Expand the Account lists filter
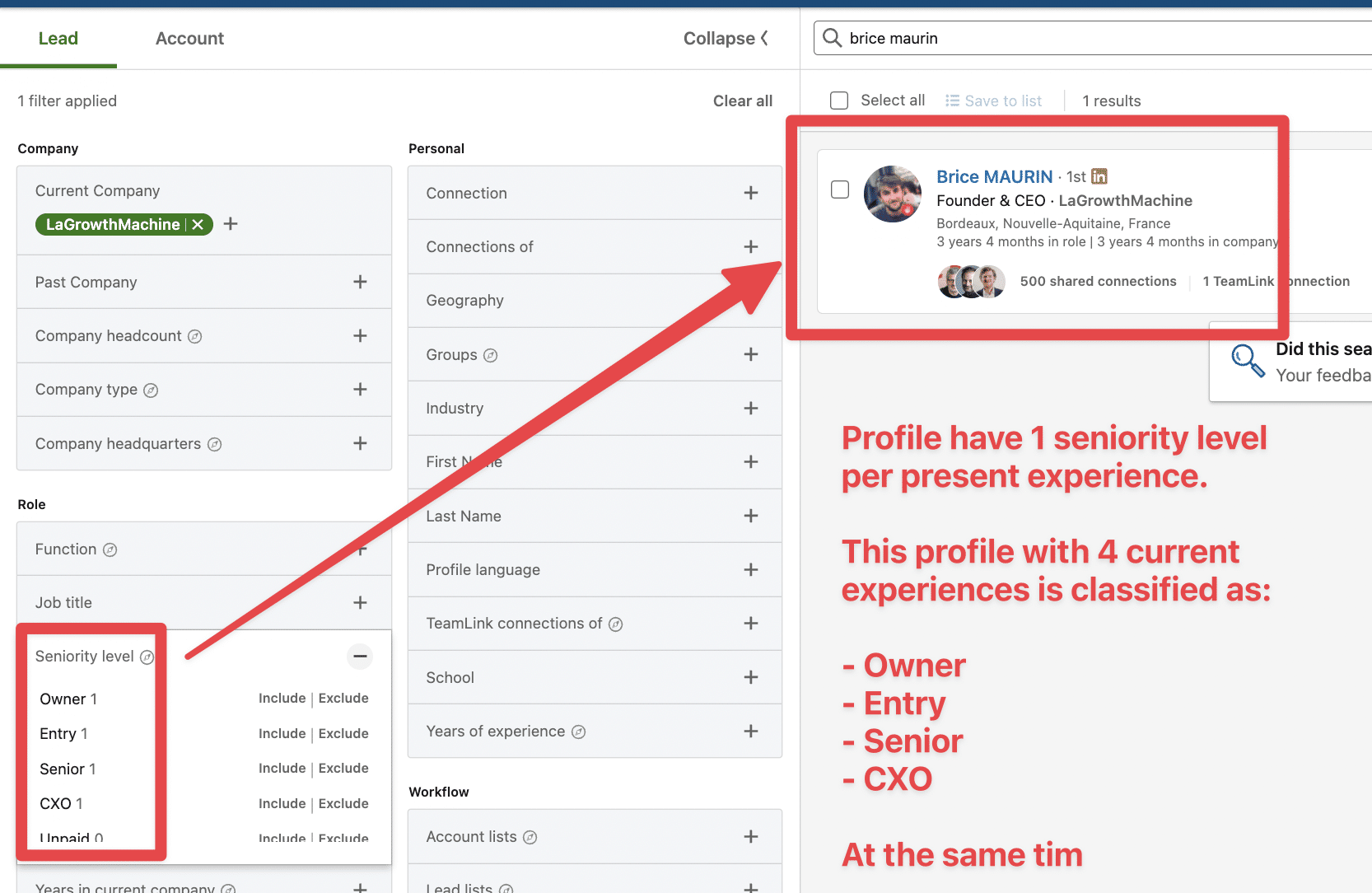The width and height of the screenshot is (1372, 893). (751, 836)
